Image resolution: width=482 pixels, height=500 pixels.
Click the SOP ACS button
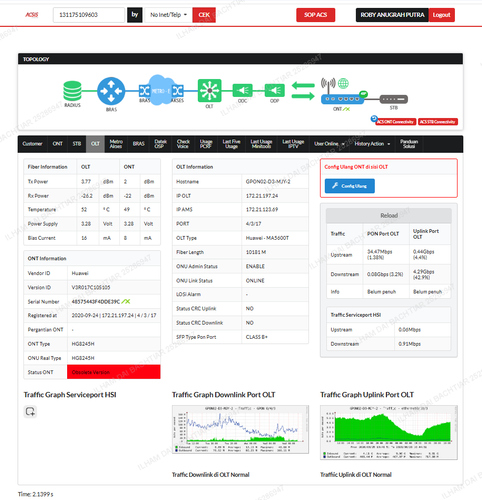click(315, 15)
